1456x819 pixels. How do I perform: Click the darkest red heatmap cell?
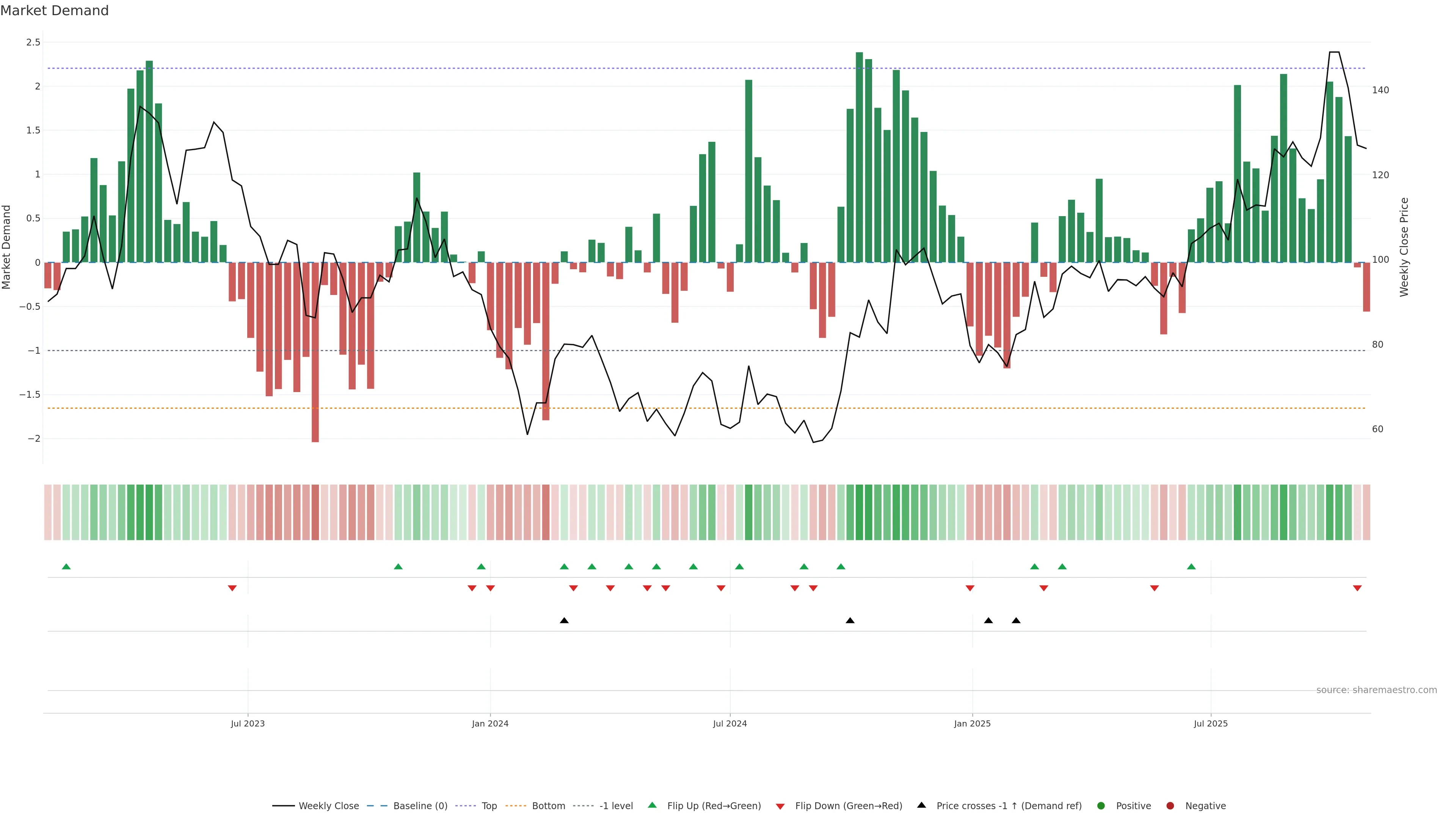(315, 512)
